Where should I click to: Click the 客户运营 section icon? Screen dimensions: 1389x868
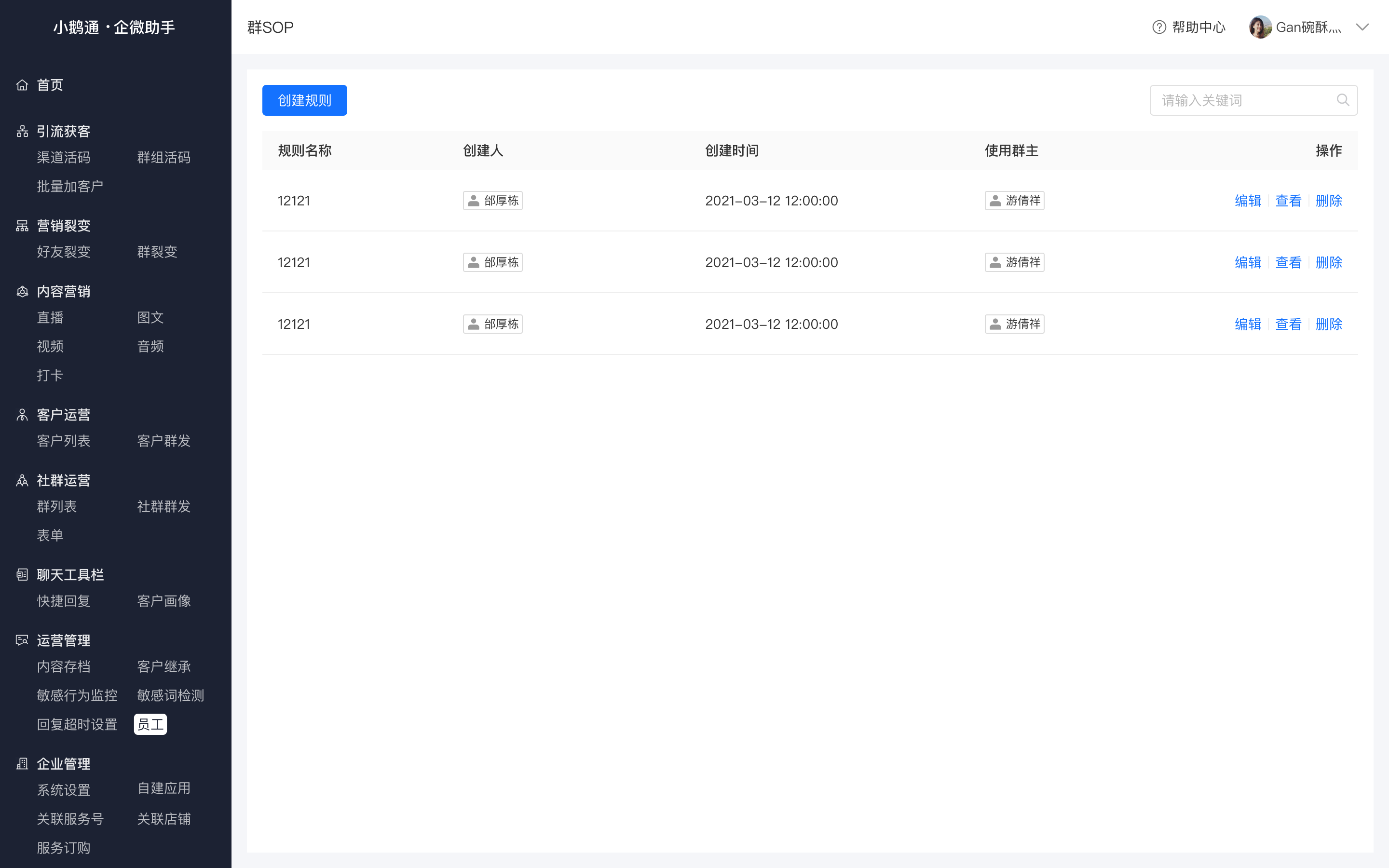click(22, 415)
